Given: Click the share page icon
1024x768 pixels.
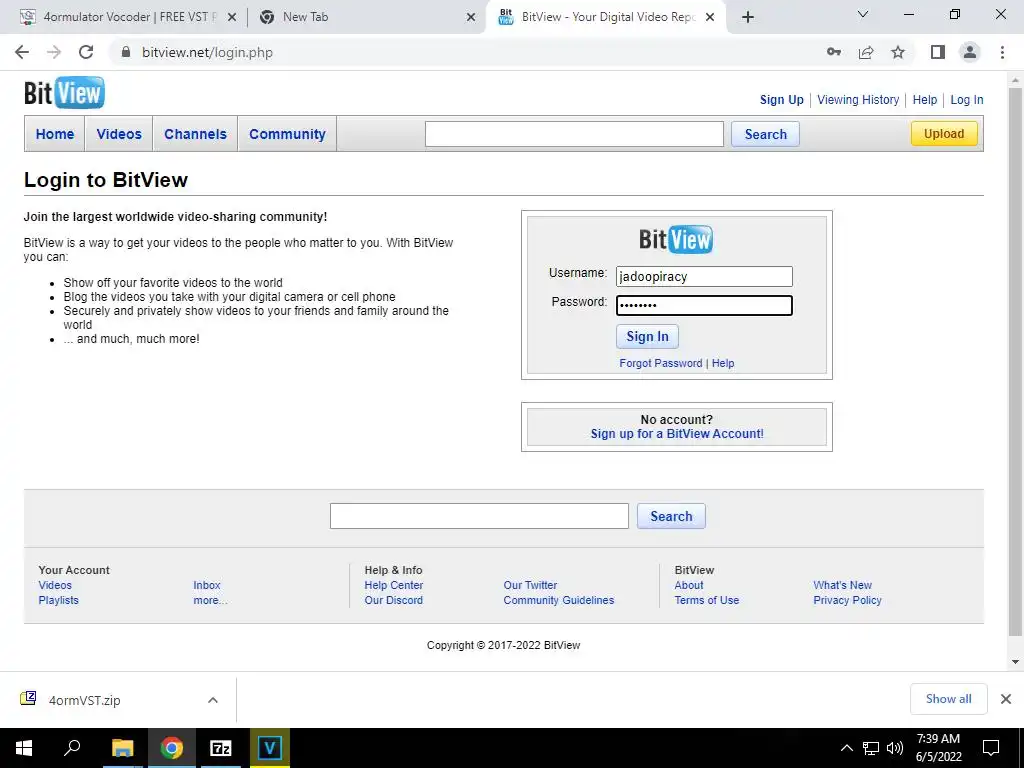Looking at the screenshot, I should [x=866, y=52].
